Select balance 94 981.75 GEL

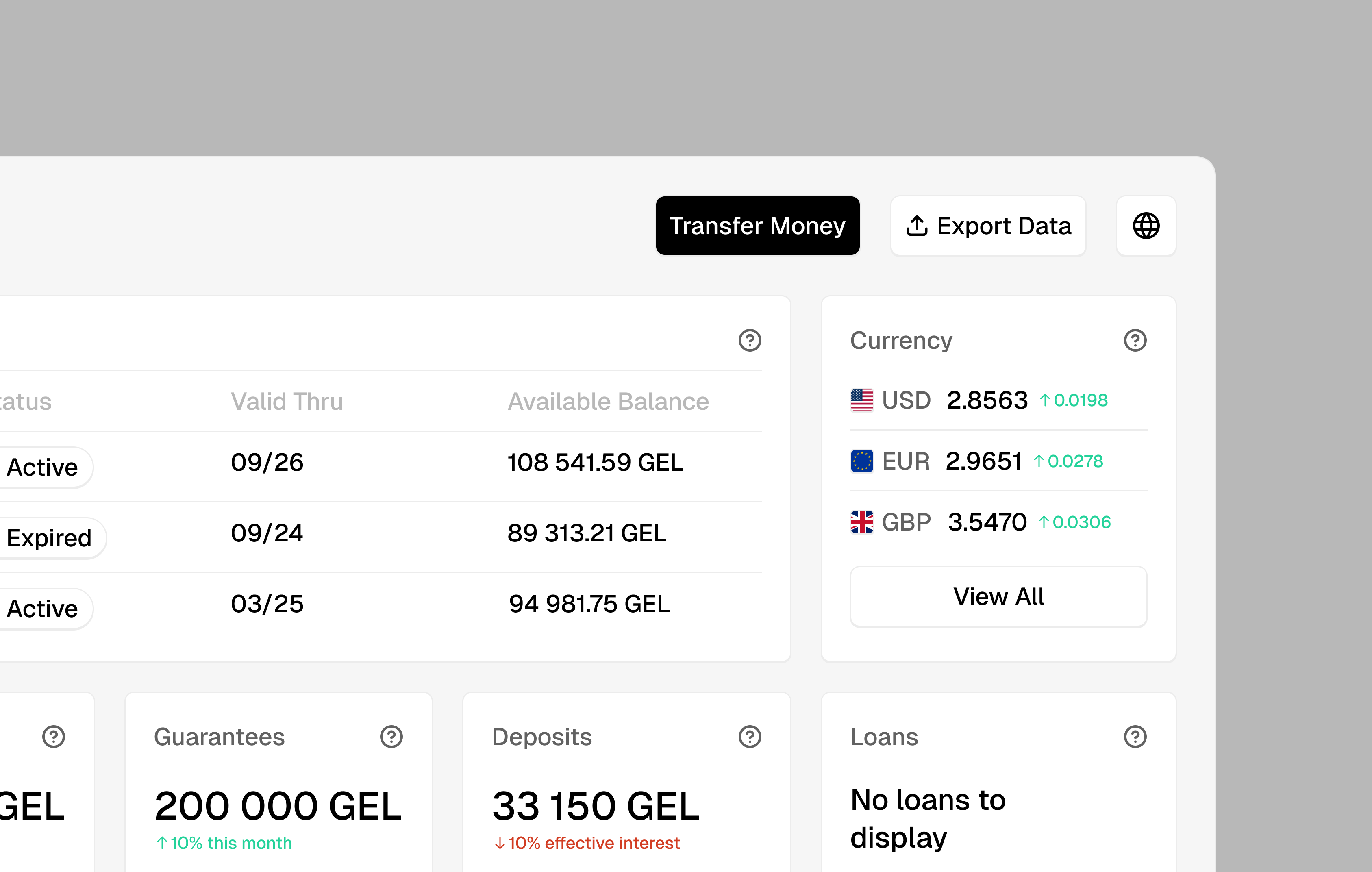589,604
